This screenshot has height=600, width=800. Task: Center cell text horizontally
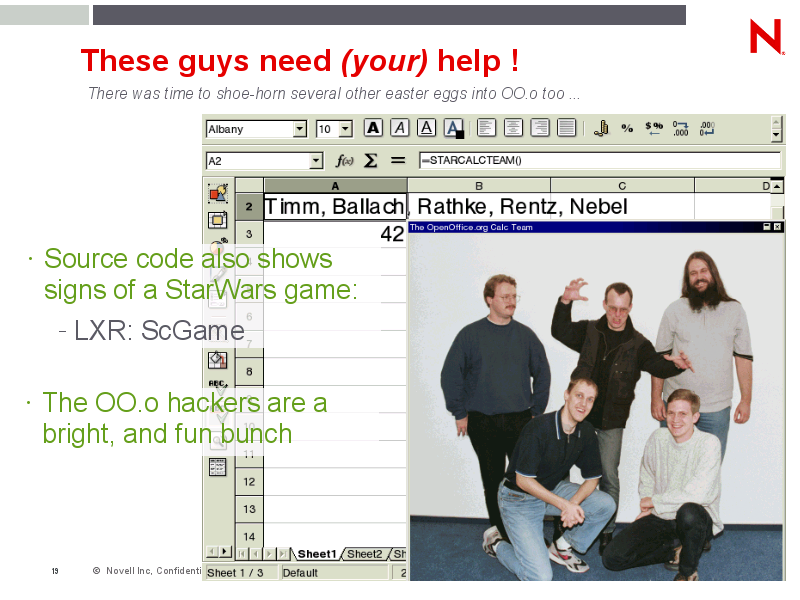click(x=513, y=128)
